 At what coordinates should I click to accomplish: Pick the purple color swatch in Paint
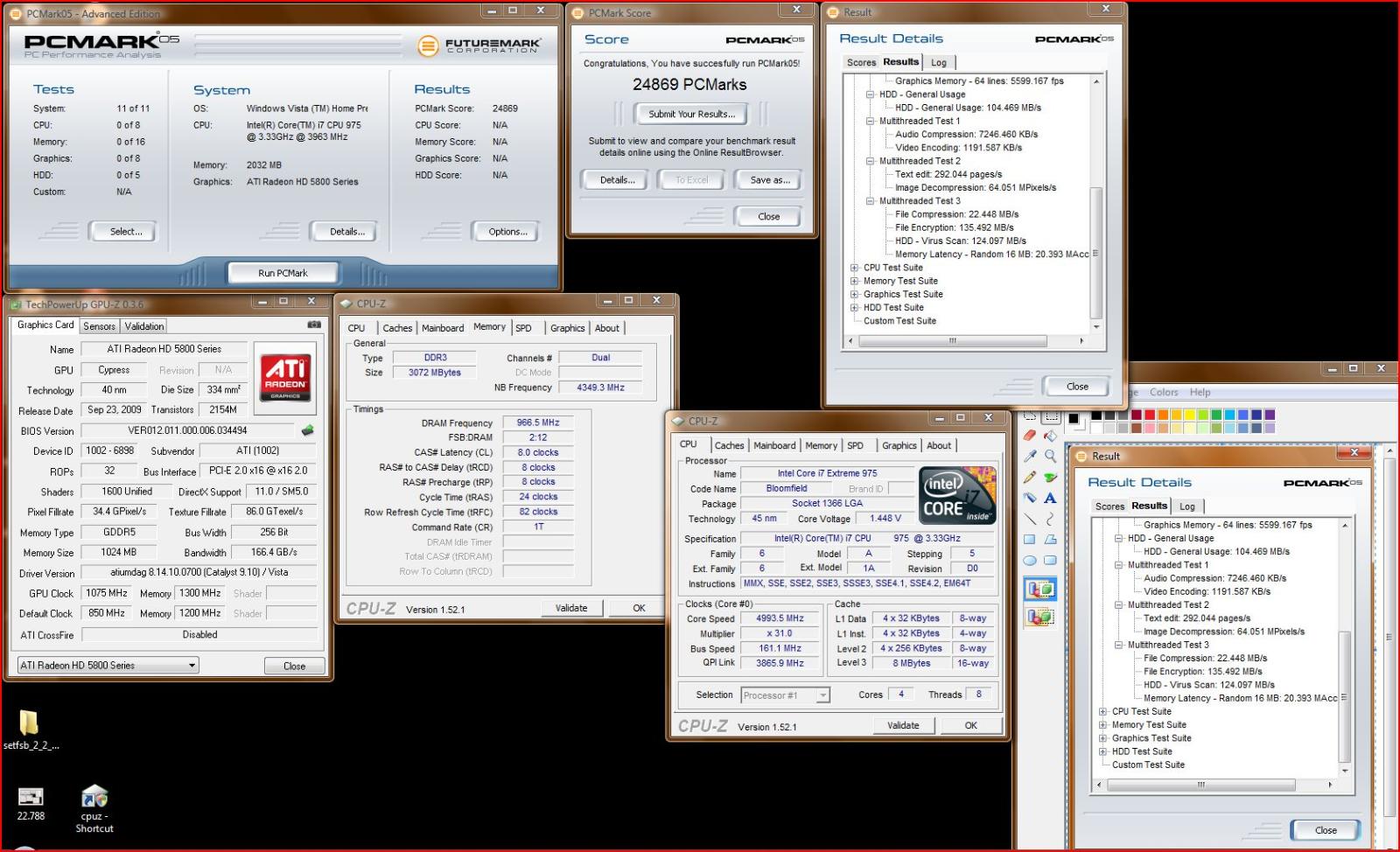(1270, 415)
